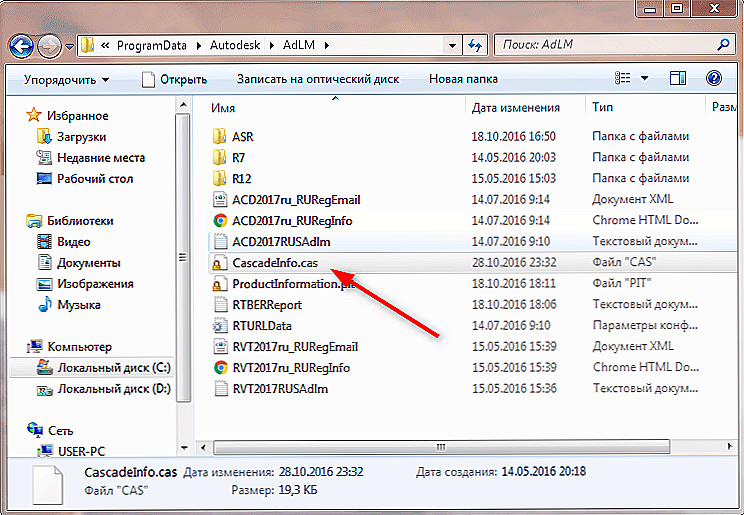Open the view options dropdown arrow

[644, 78]
